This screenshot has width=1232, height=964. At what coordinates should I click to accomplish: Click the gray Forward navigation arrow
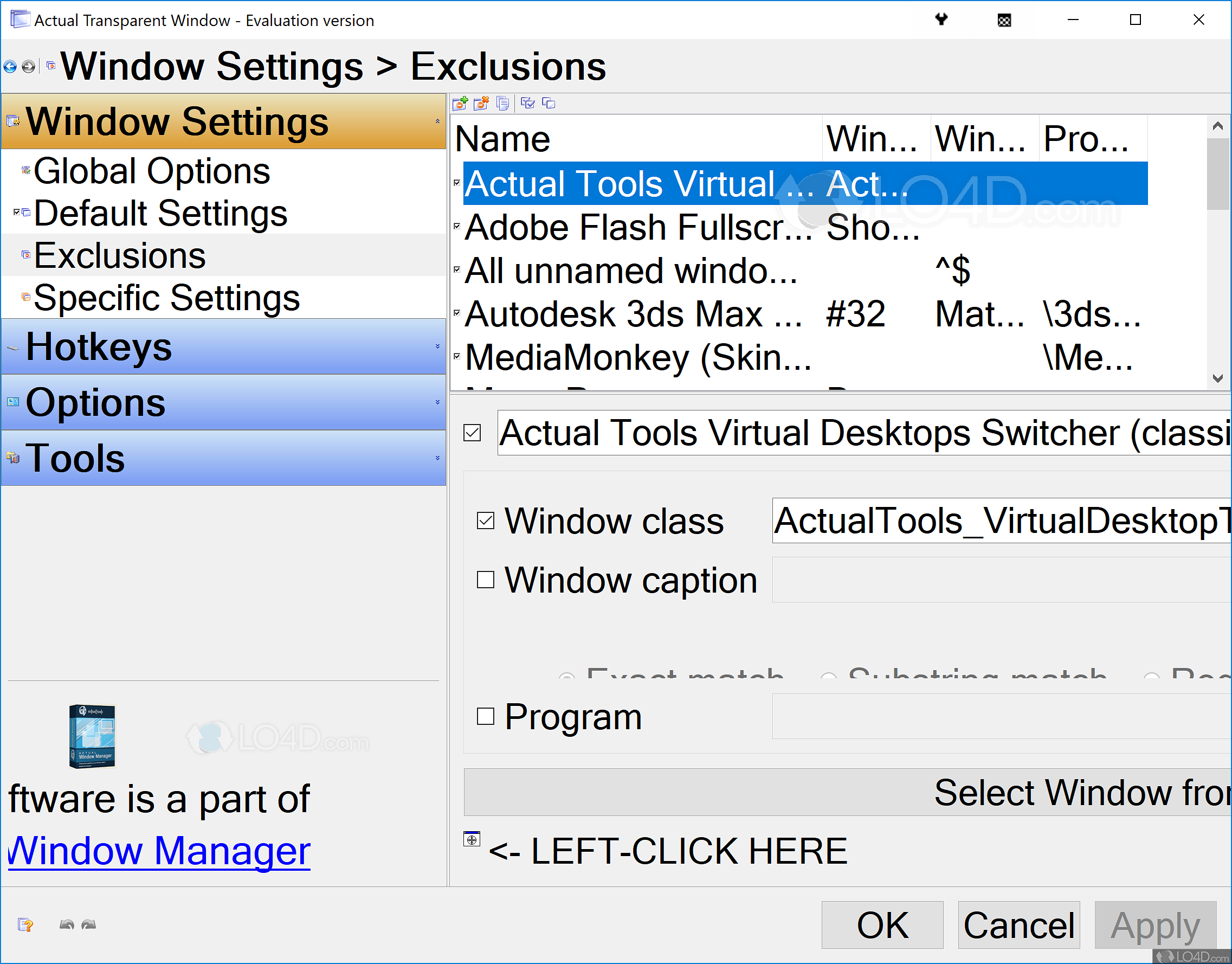pyautogui.click(x=28, y=67)
